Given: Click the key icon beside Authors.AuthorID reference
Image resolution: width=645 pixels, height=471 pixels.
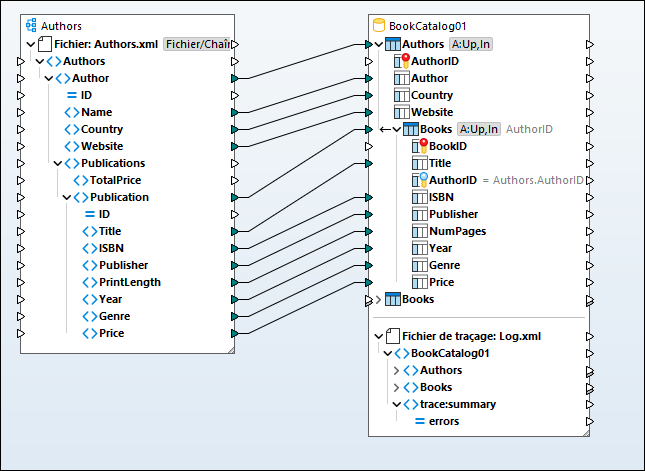Looking at the screenshot, I should 419,180.
